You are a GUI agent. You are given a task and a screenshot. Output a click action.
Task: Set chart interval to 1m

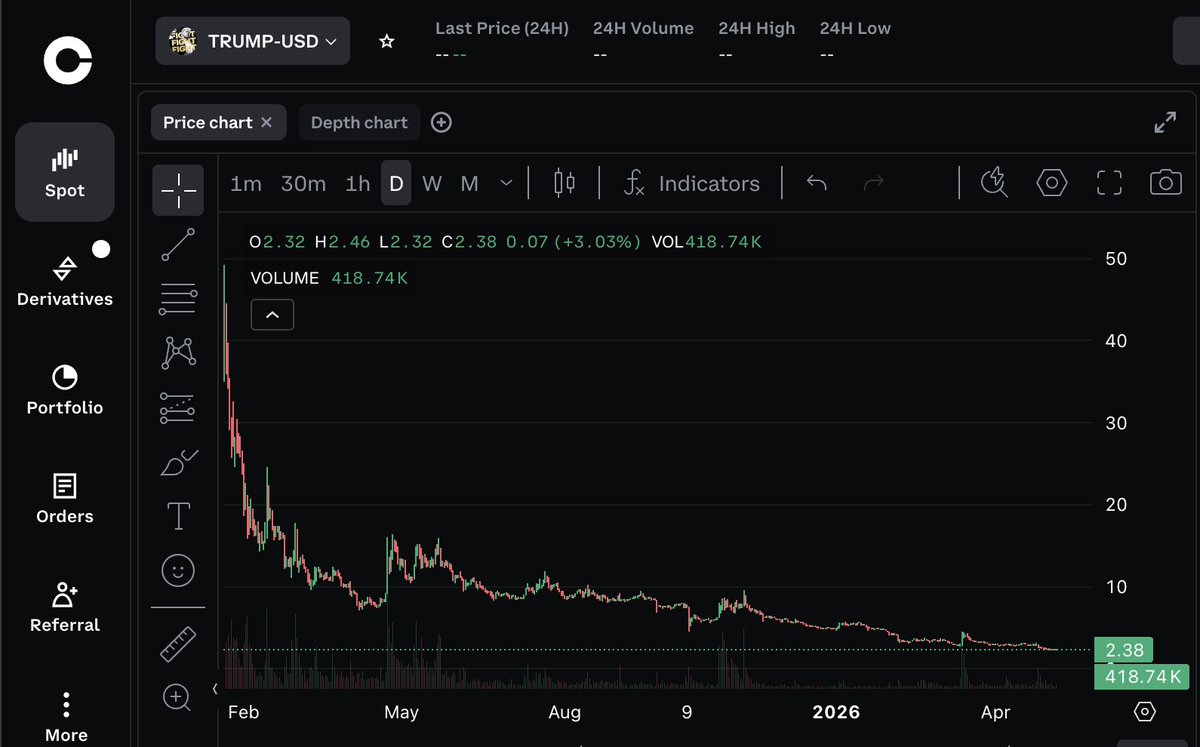point(245,184)
